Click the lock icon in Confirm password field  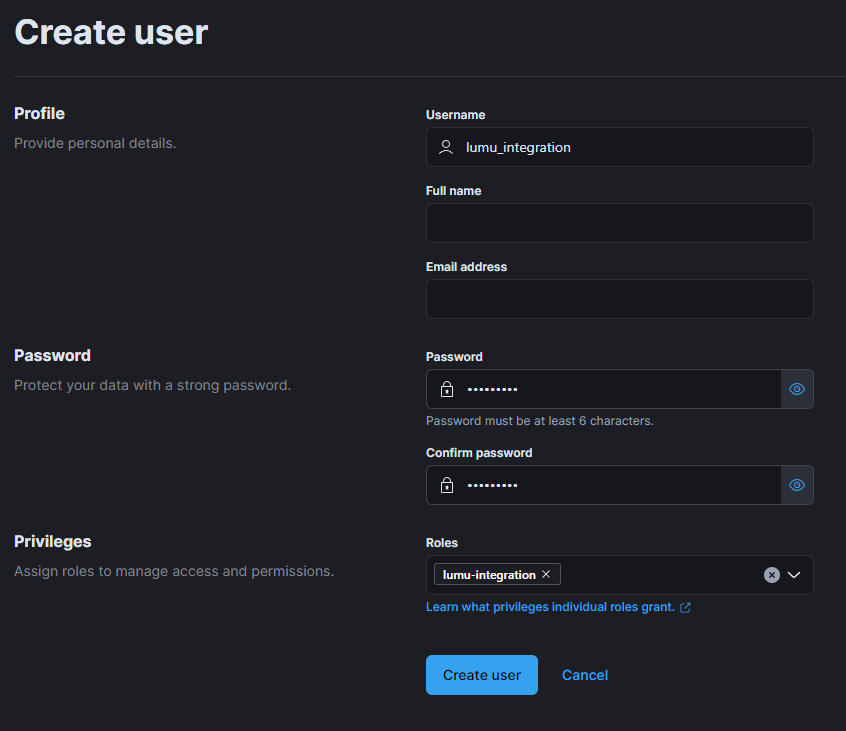coord(447,485)
